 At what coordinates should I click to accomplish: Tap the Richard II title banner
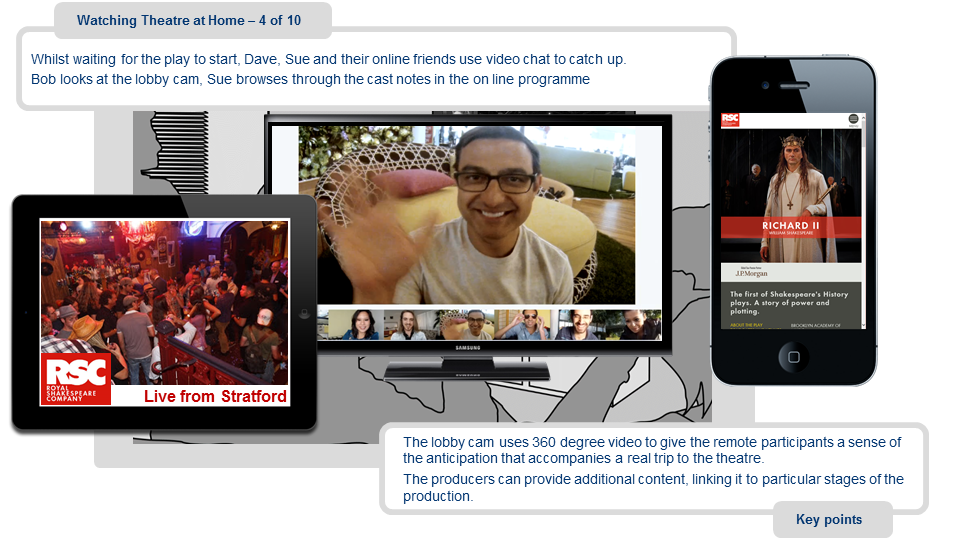[790, 229]
